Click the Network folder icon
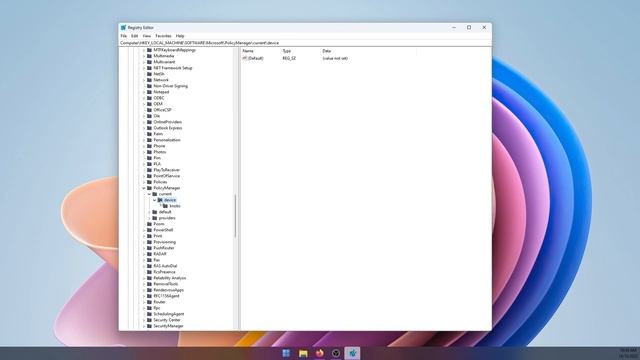 (x=149, y=80)
